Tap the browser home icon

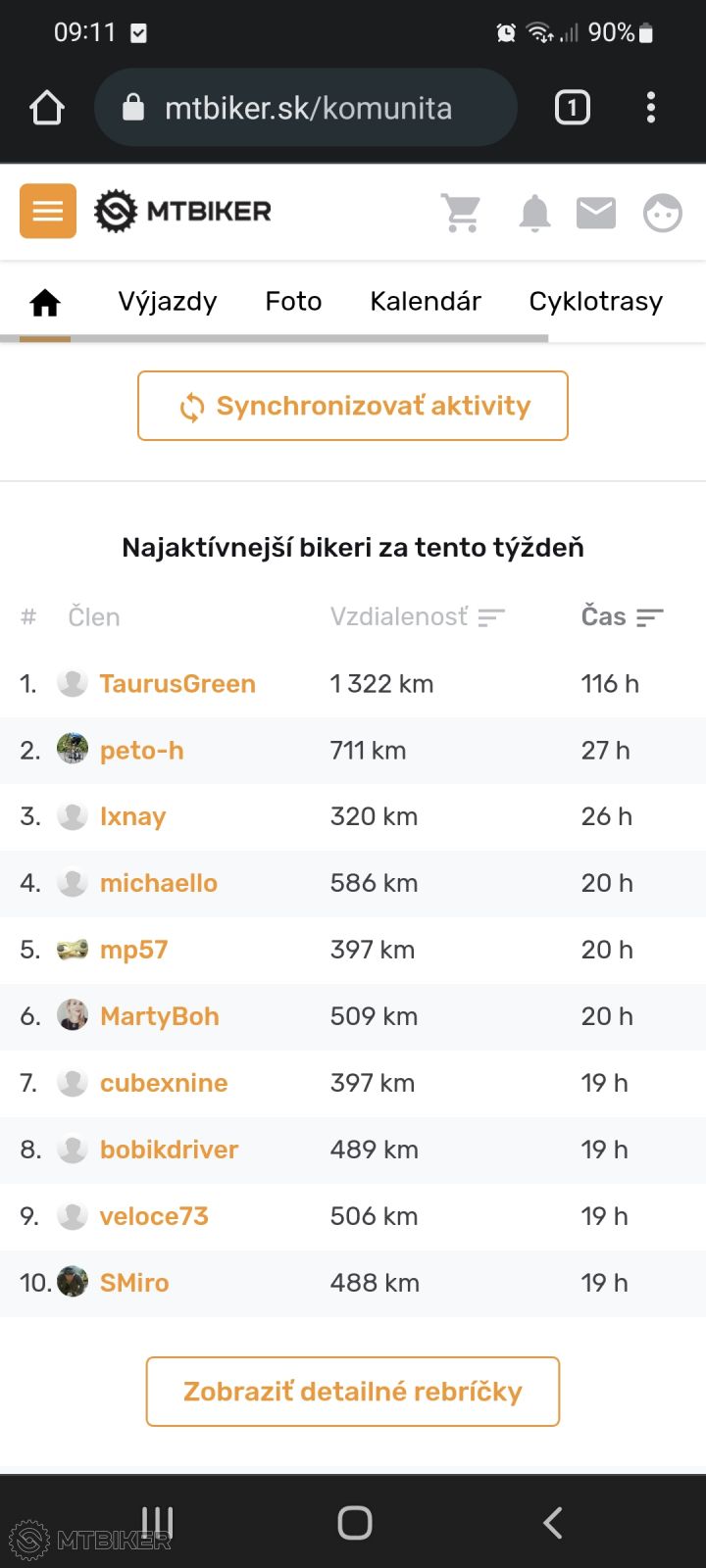coord(47,108)
